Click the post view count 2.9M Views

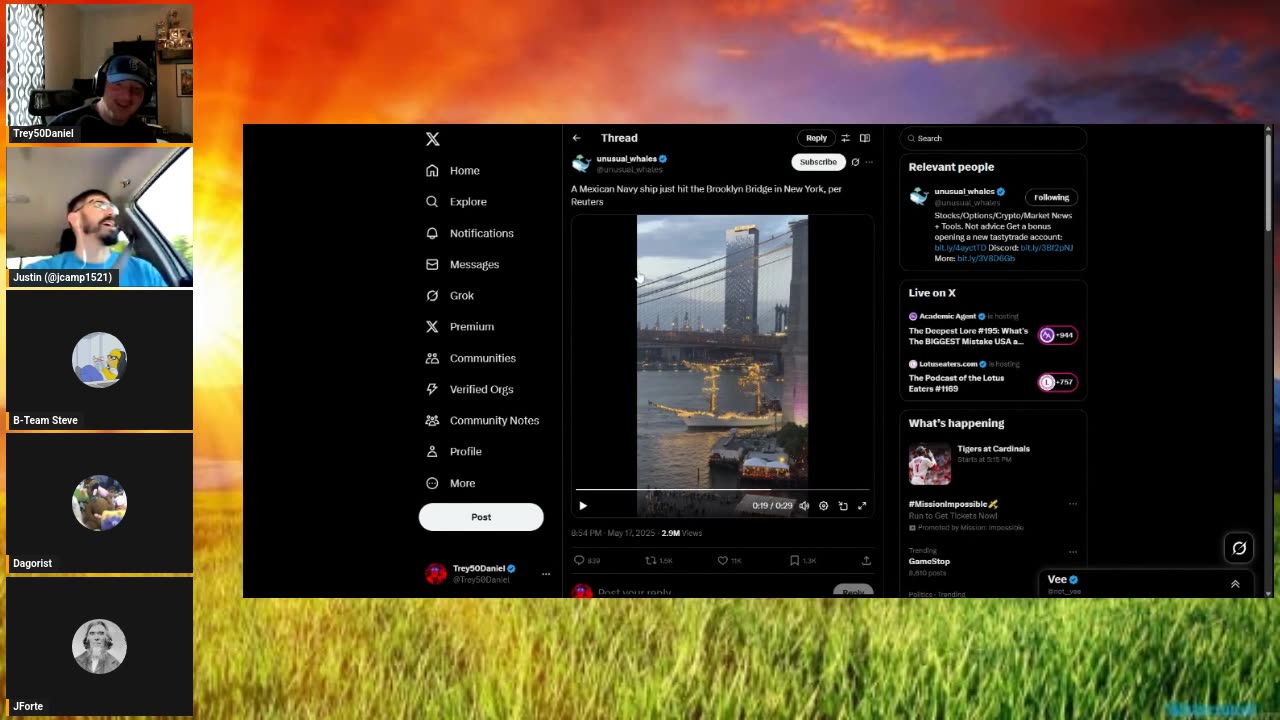tap(681, 533)
